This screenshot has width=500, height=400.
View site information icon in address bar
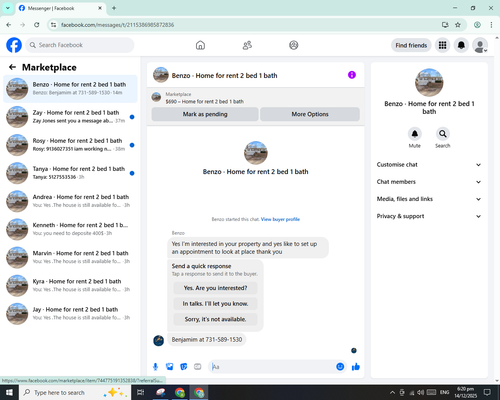tap(53, 25)
